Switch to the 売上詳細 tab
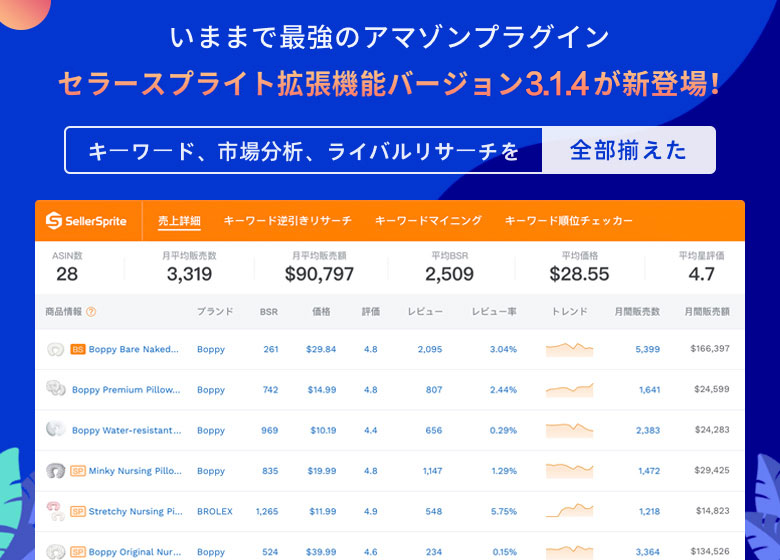This screenshot has height=560, width=780. [179, 220]
